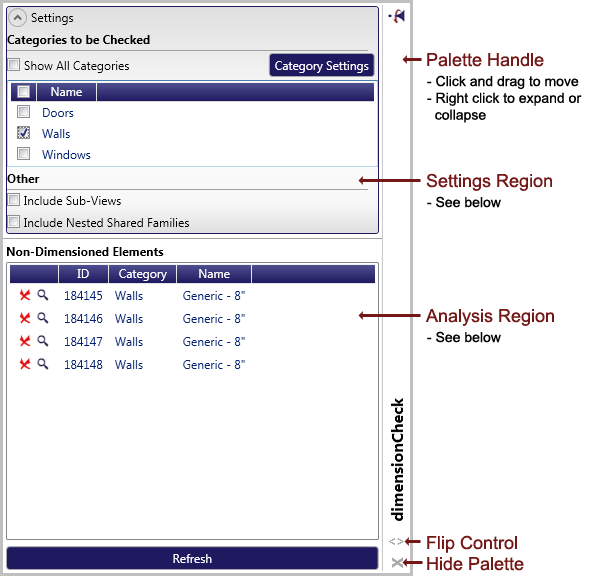The height and width of the screenshot is (576, 600).
Task: Sort by the Category column header
Action: (x=142, y=274)
